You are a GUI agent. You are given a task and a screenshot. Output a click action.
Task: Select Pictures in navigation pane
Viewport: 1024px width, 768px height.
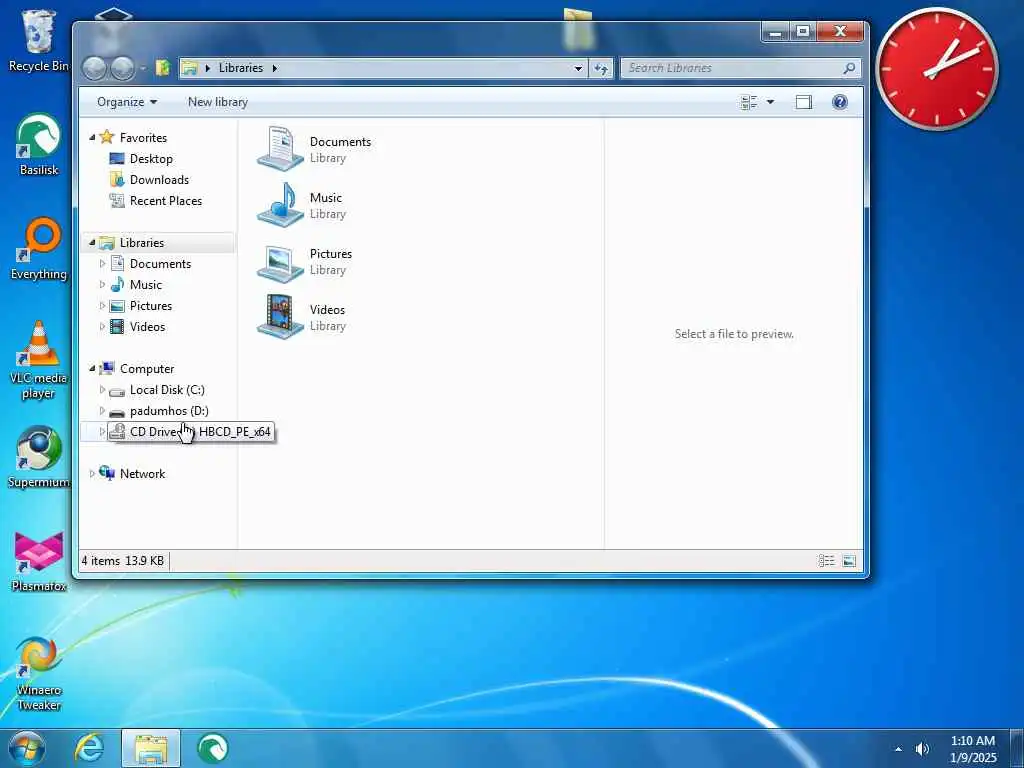151,306
